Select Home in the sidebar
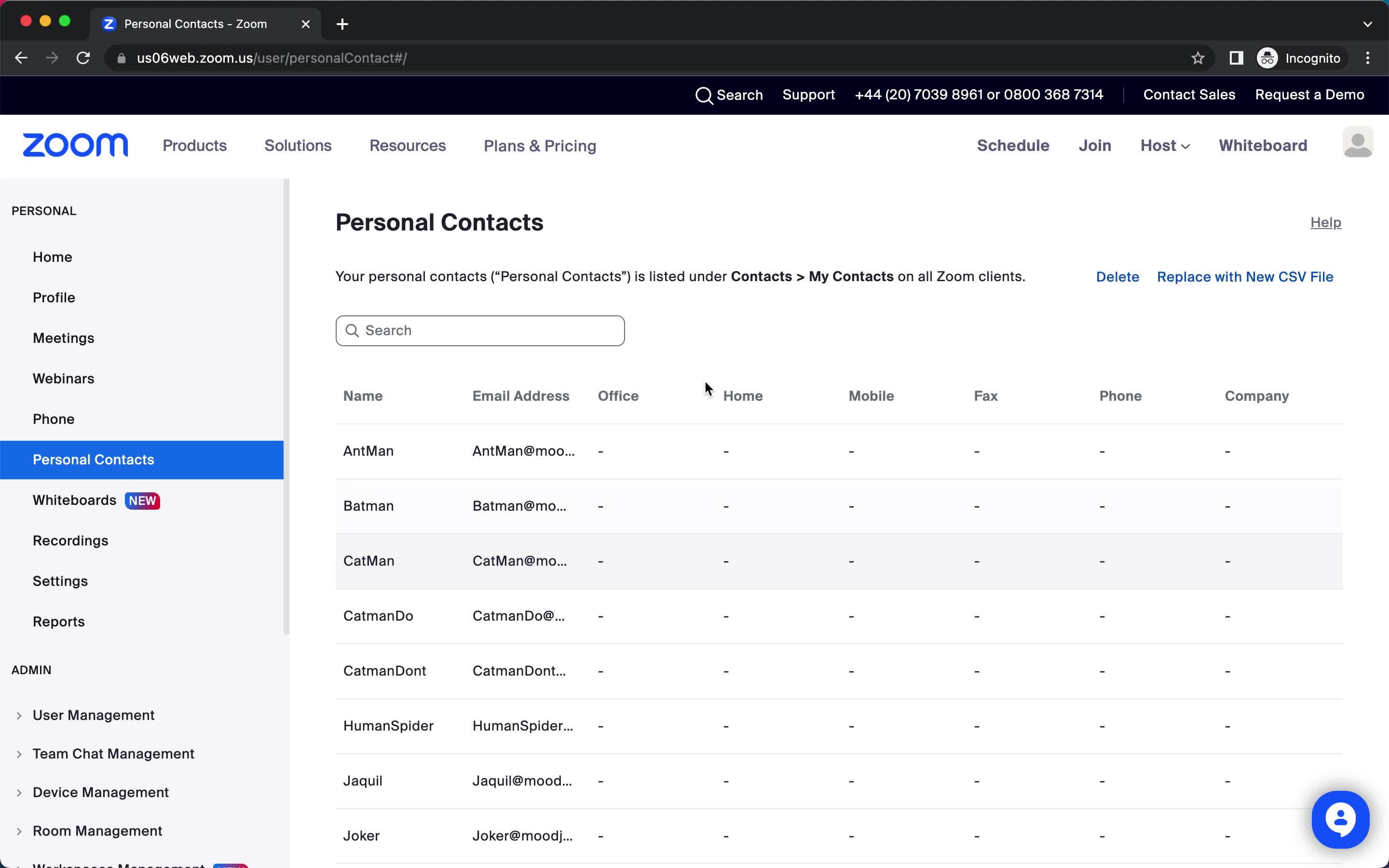This screenshot has height=868, width=1389. pos(52,257)
